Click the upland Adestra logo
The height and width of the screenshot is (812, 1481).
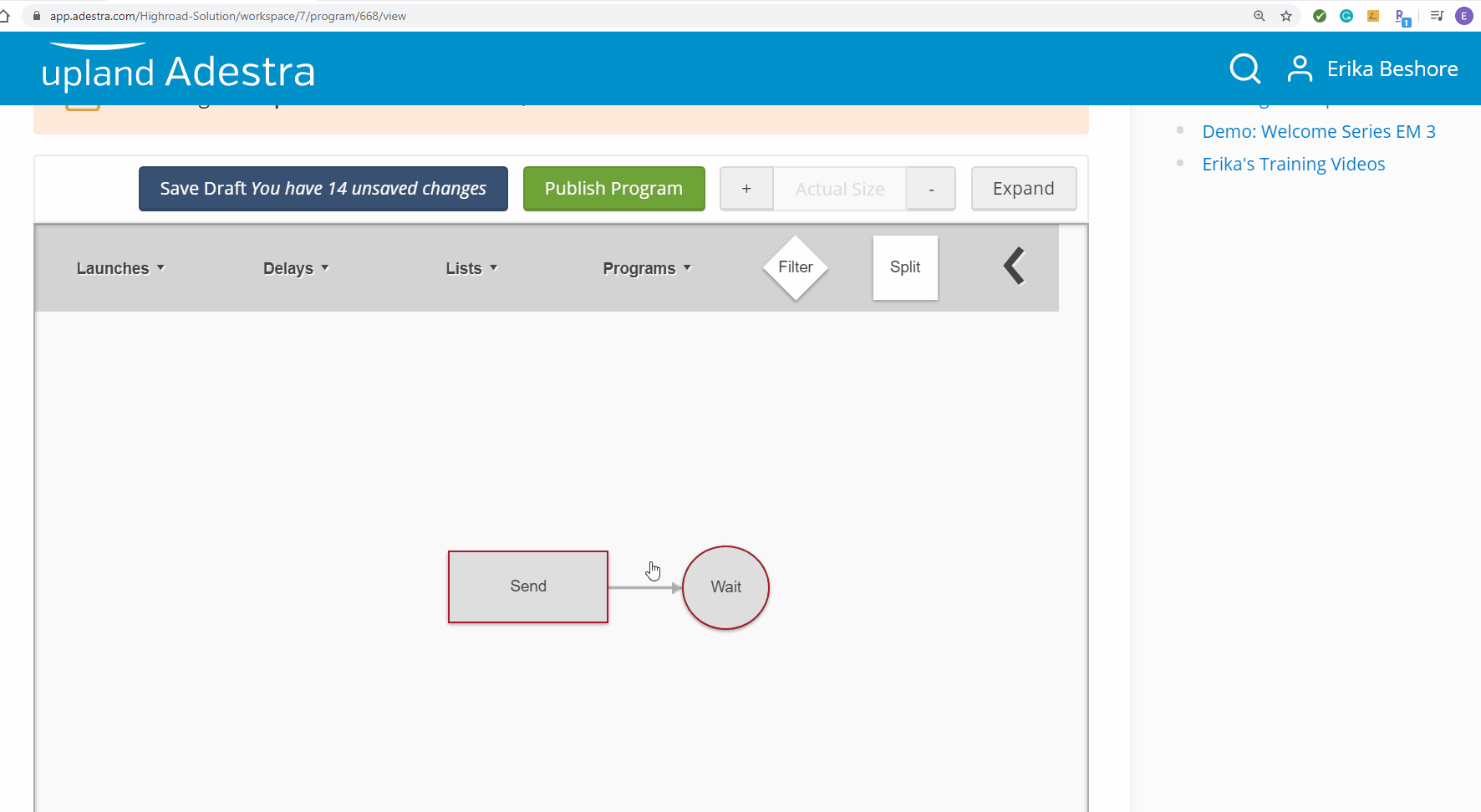178,69
